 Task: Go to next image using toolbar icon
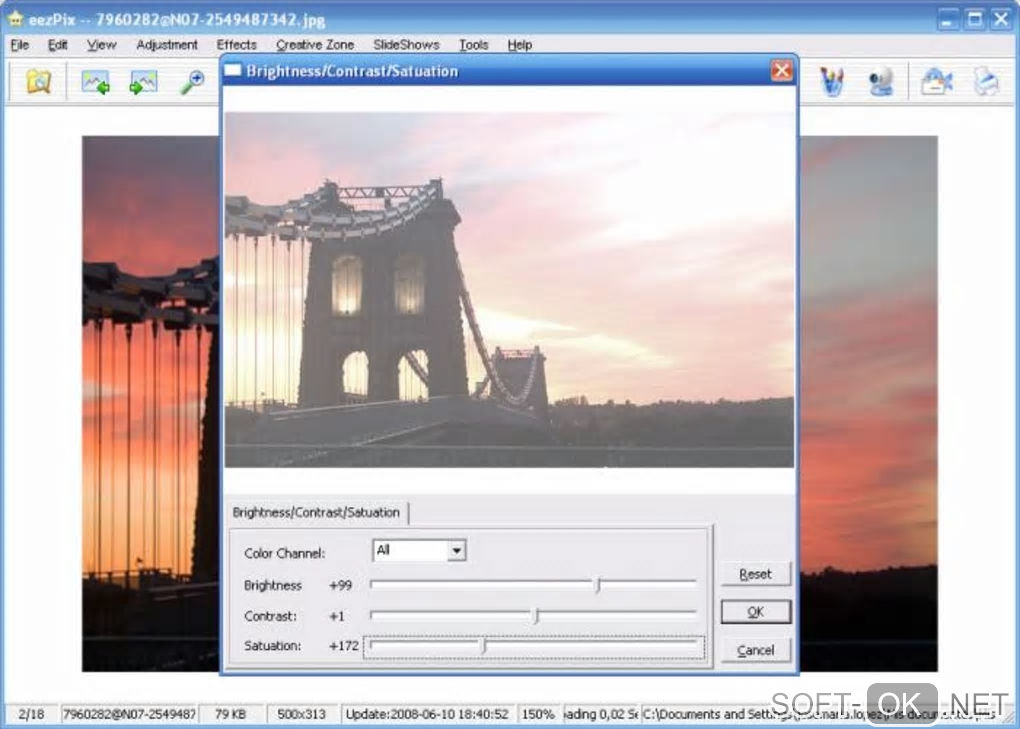(x=143, y=82)
